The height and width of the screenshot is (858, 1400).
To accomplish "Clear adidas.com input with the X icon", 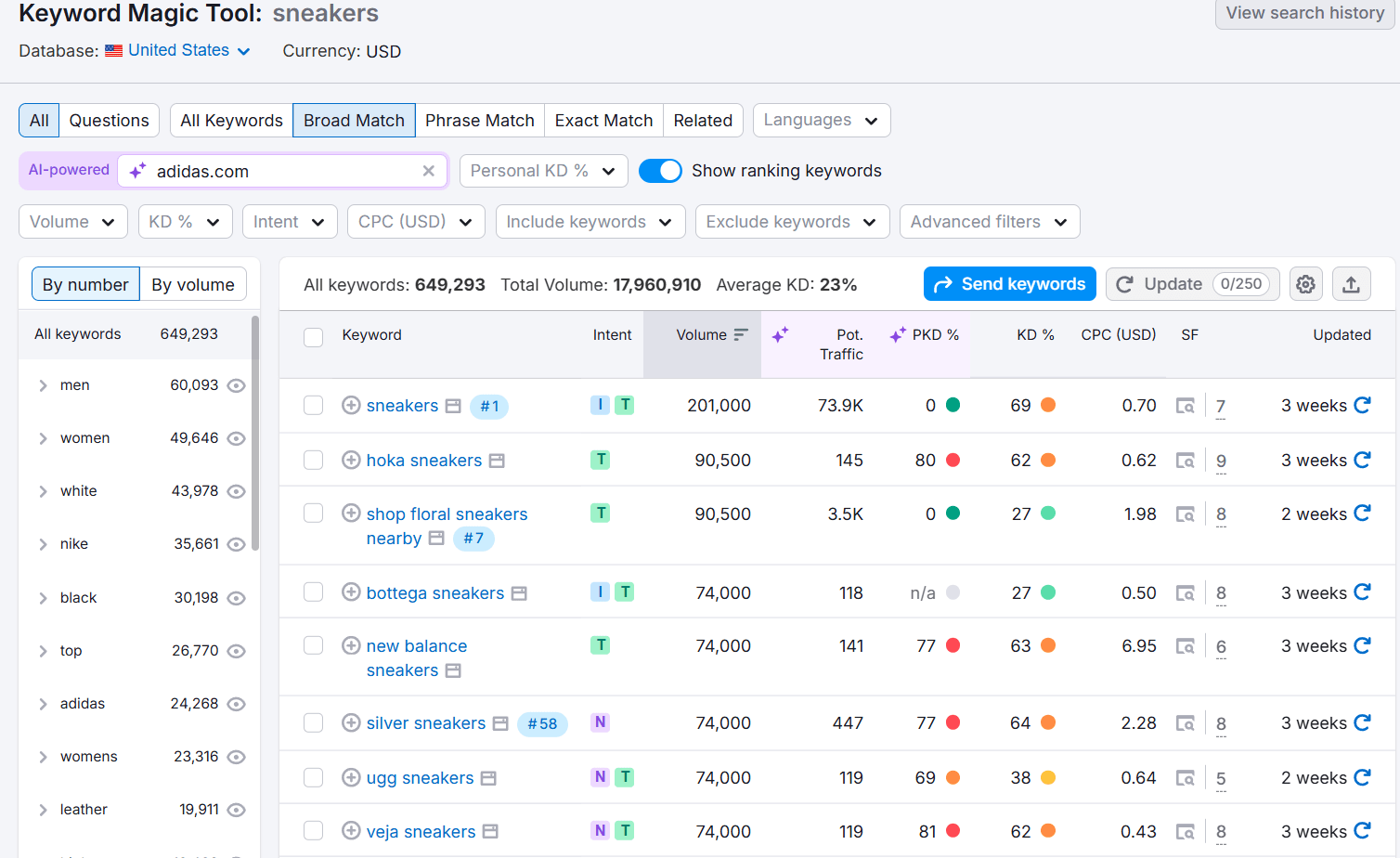I will [428, 171].
